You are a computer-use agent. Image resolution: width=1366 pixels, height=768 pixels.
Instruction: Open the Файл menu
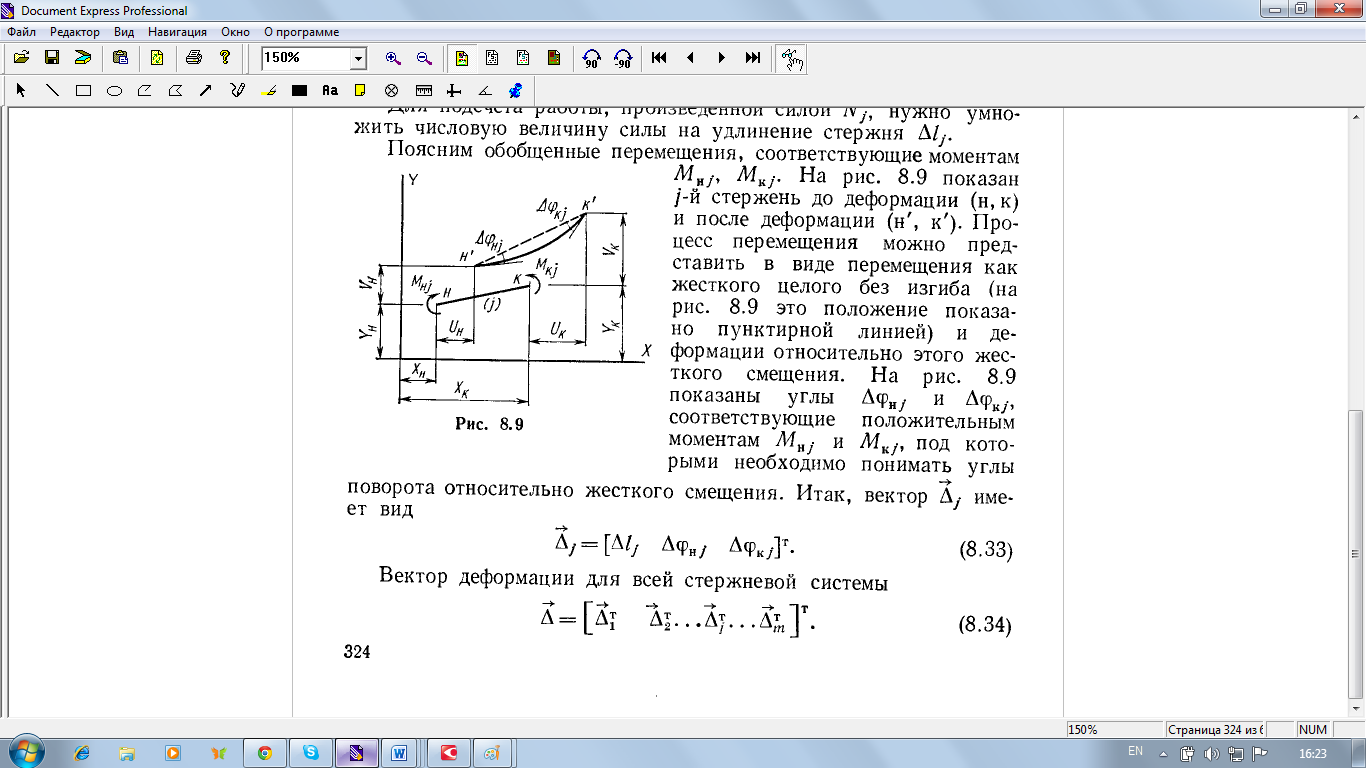(21, 32)
